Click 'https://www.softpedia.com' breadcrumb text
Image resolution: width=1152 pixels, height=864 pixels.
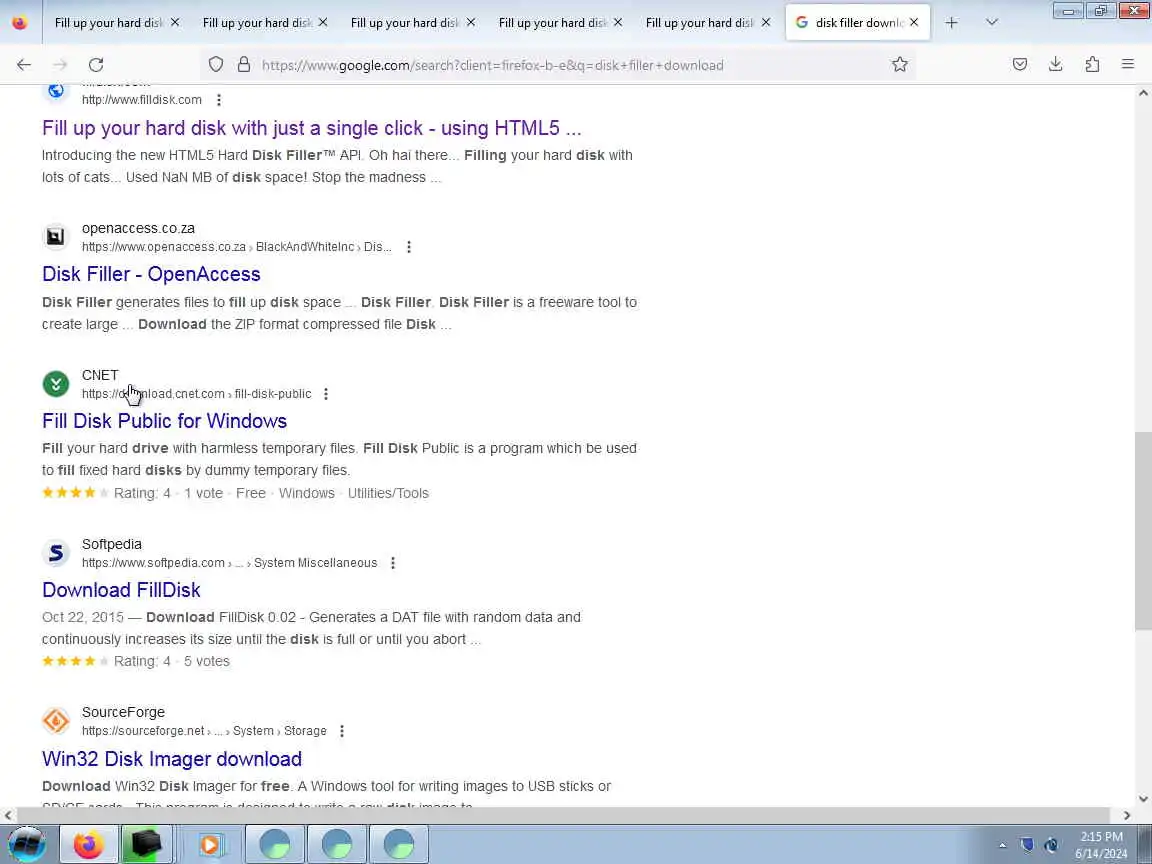tap(153, 563)
